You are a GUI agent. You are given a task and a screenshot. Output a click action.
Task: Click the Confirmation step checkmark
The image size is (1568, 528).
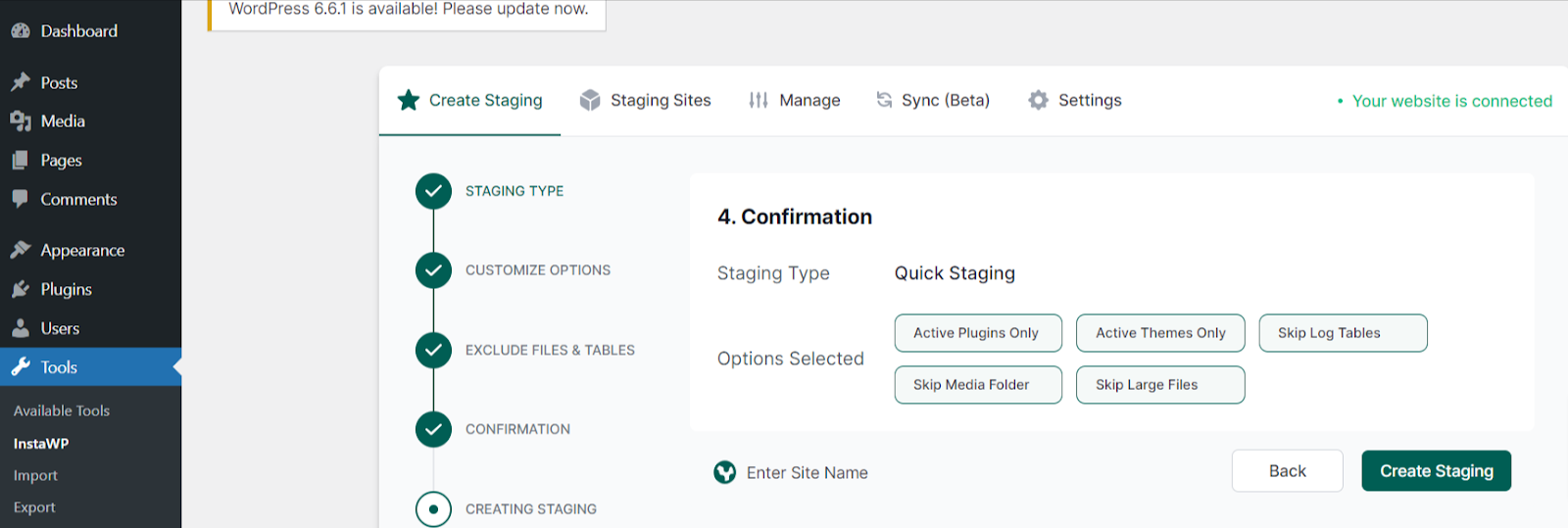[433, 429]
